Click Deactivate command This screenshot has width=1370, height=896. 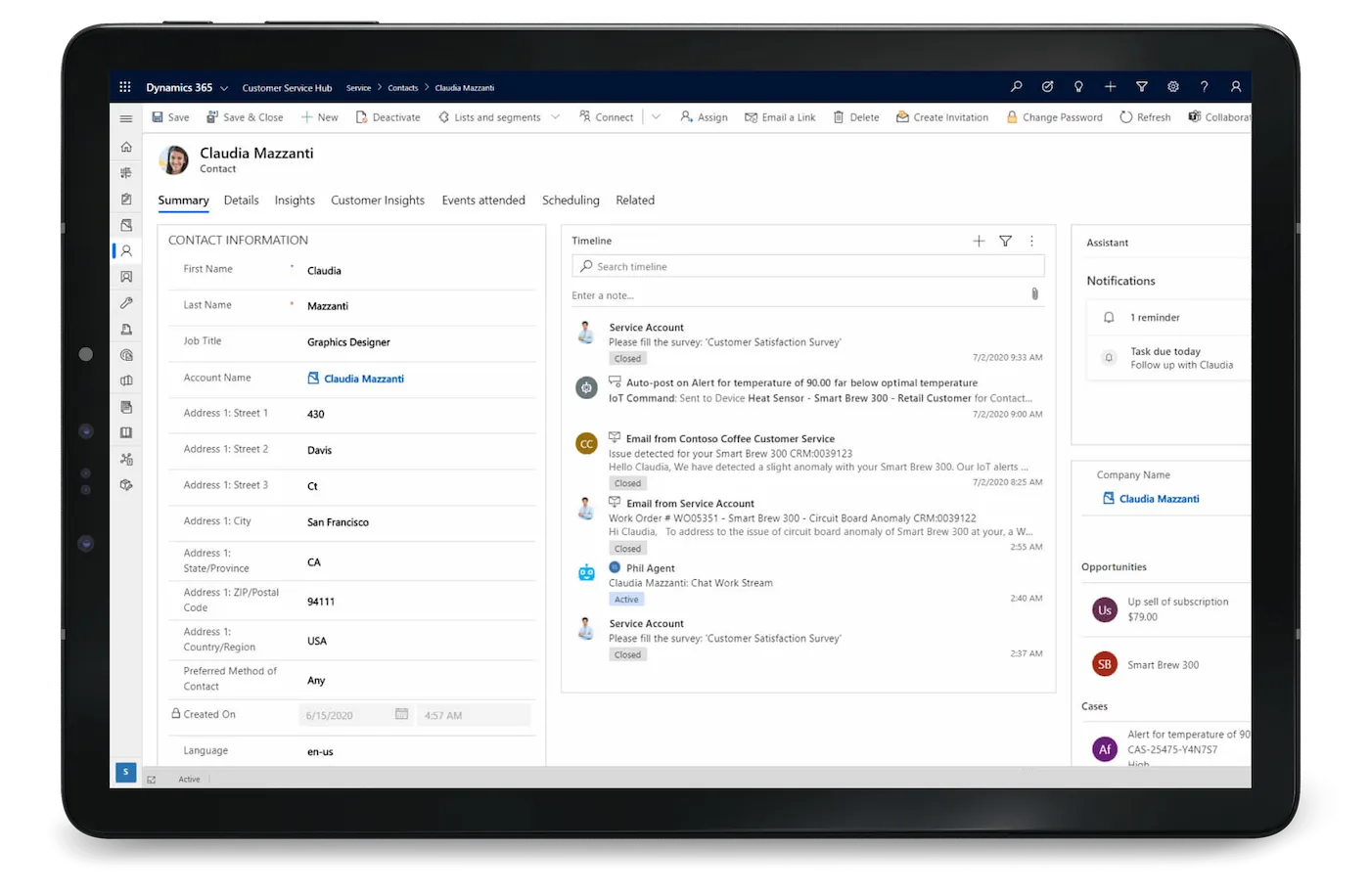pyautogui.click(x=388, y=117)
